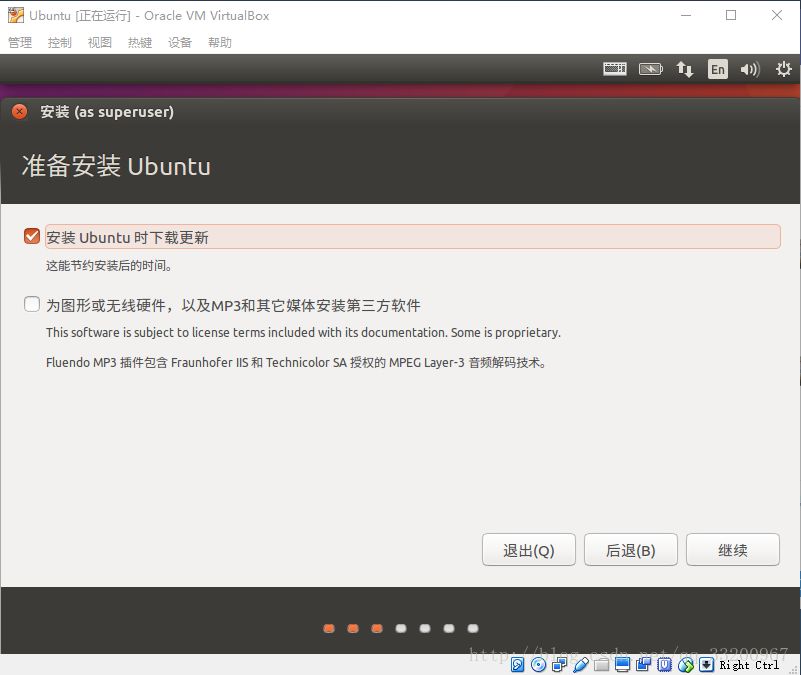Click the VirtualBox CPU virtualization chip icon
Screen dimensions: 801x675
(x=664, y=664)
